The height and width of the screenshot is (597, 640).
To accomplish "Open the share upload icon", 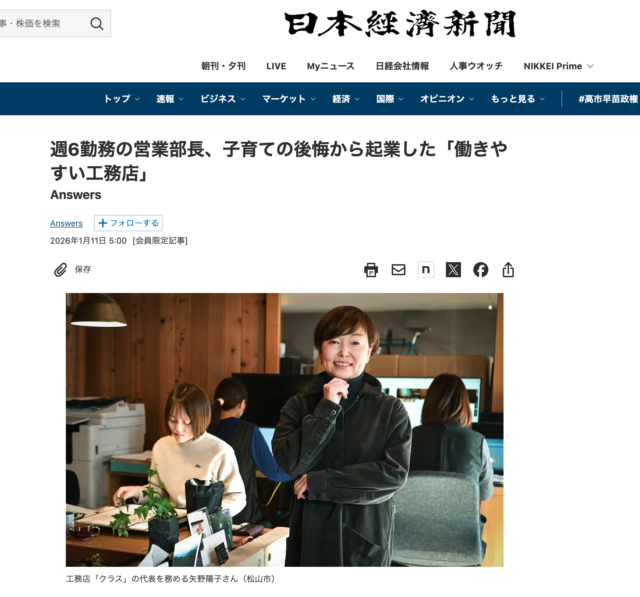I will tap(508, 270).
